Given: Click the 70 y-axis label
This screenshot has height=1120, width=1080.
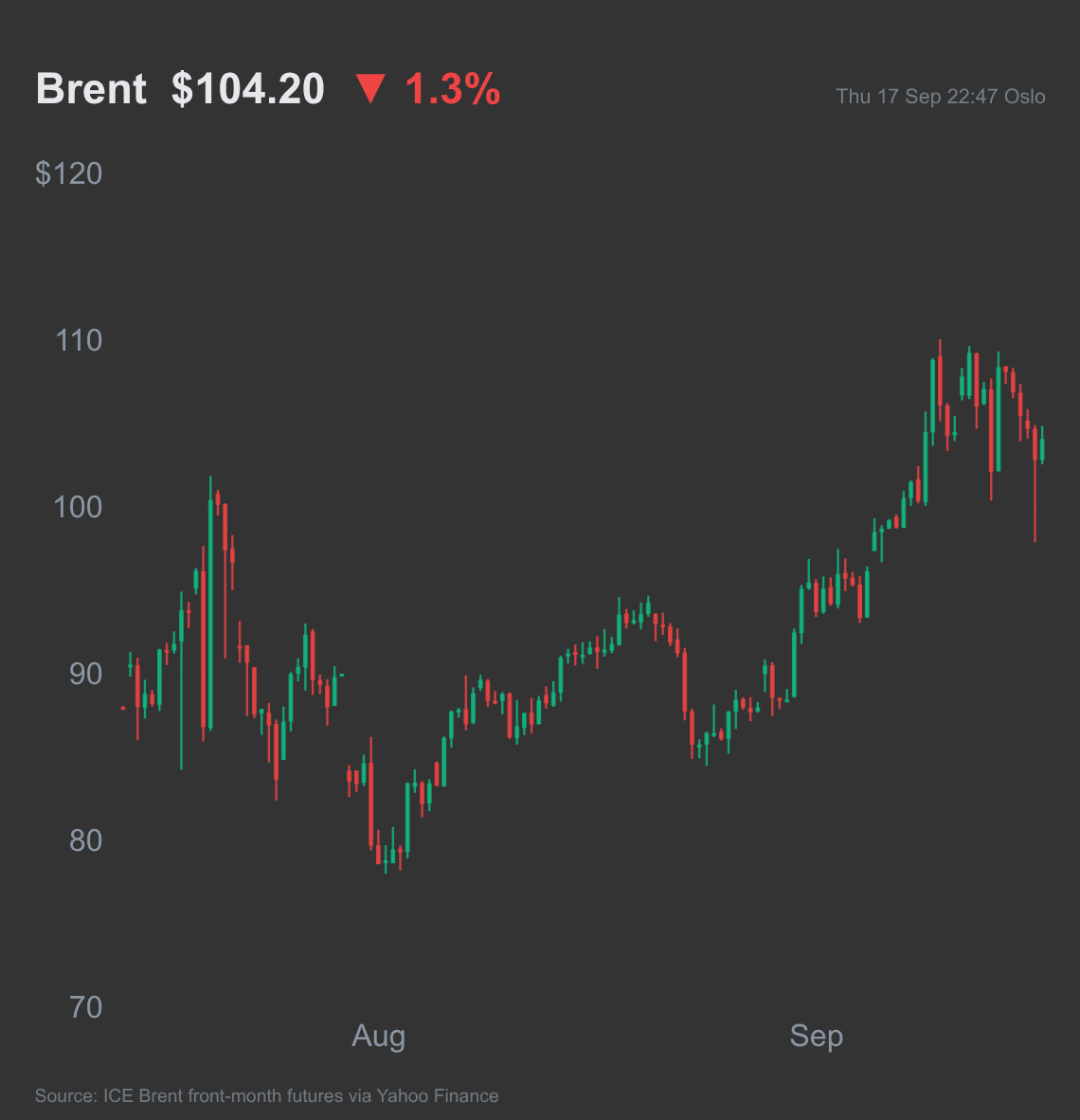Looking at the screenshot, I should pos(85,1008).
